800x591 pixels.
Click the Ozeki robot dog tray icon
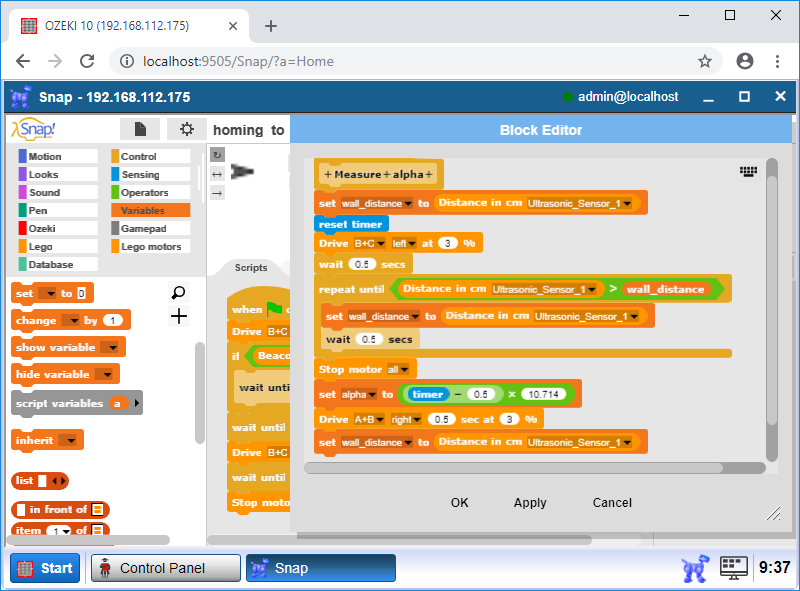pos(695,568)
